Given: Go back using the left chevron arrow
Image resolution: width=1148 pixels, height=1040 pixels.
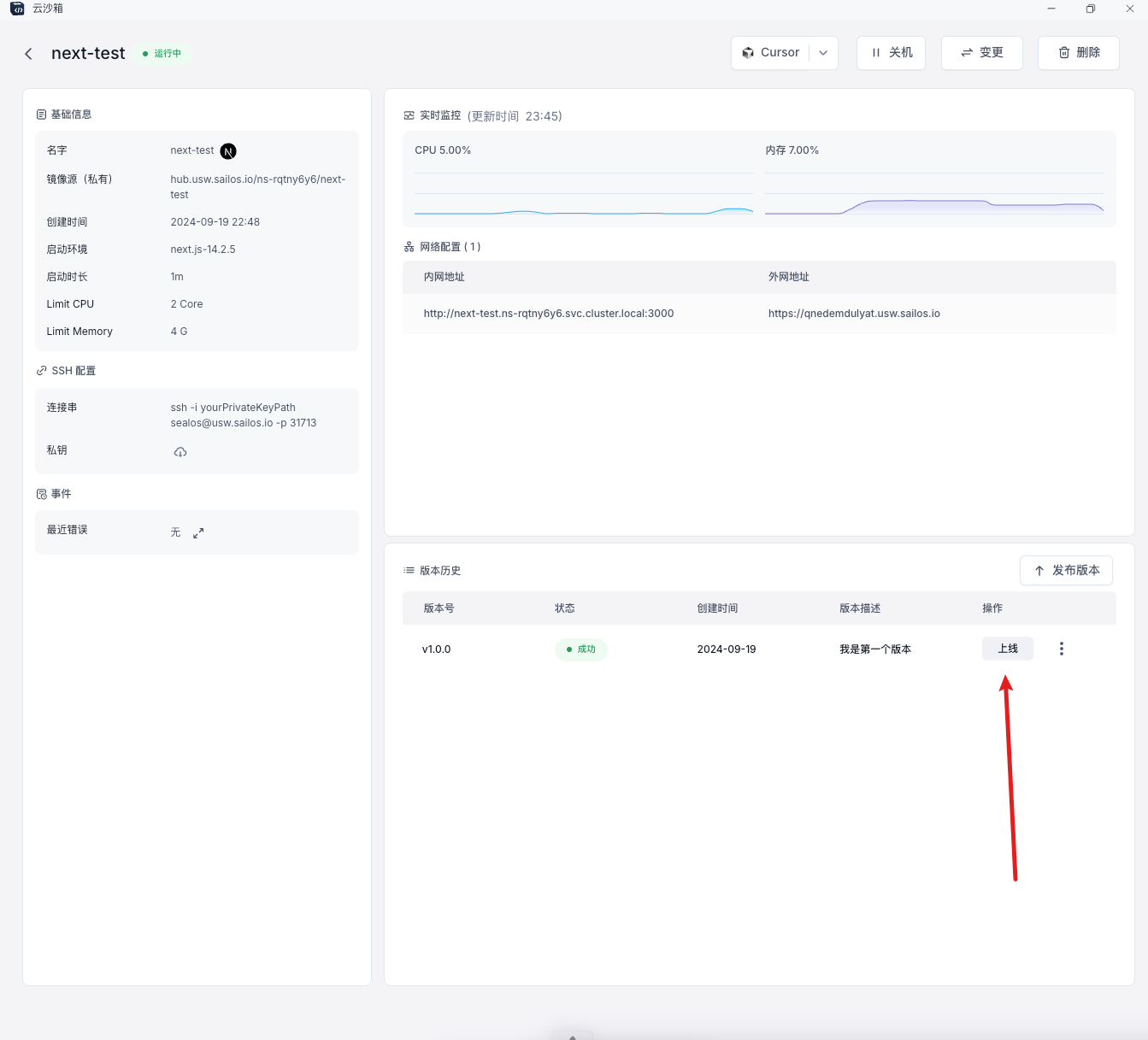Looking at the screenshot, I should 28,54.
